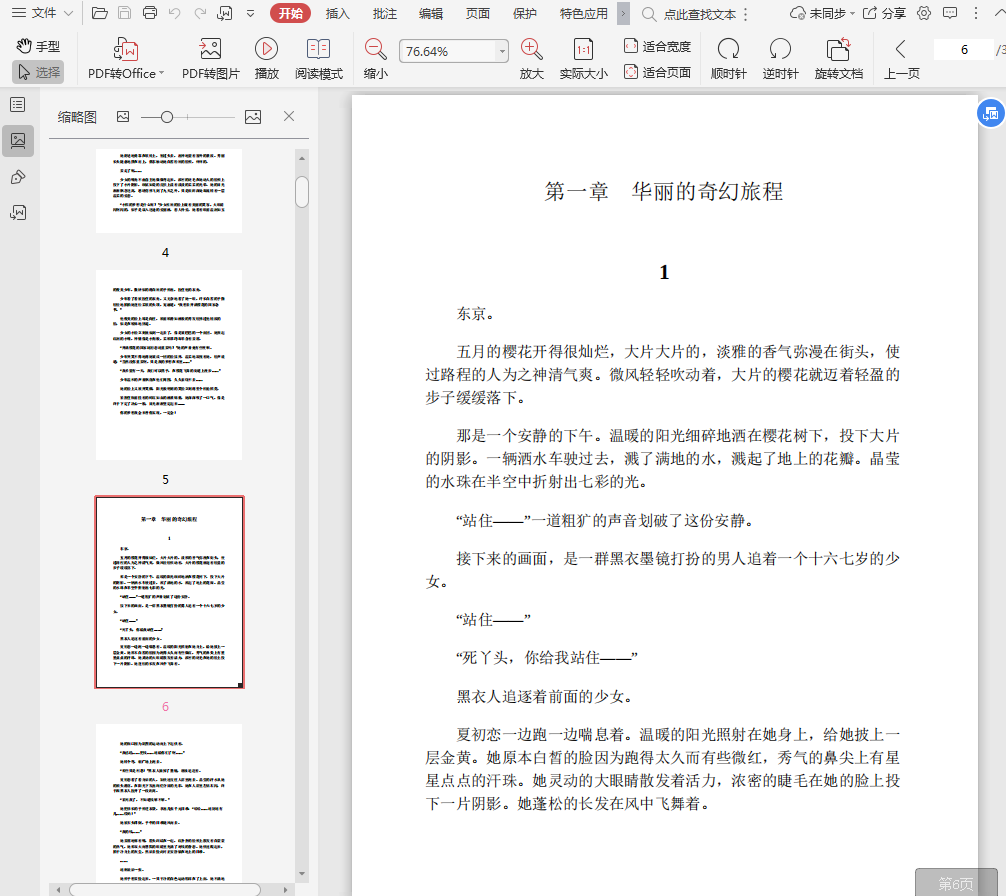Switch to the 插入 tab

[337, 13]
